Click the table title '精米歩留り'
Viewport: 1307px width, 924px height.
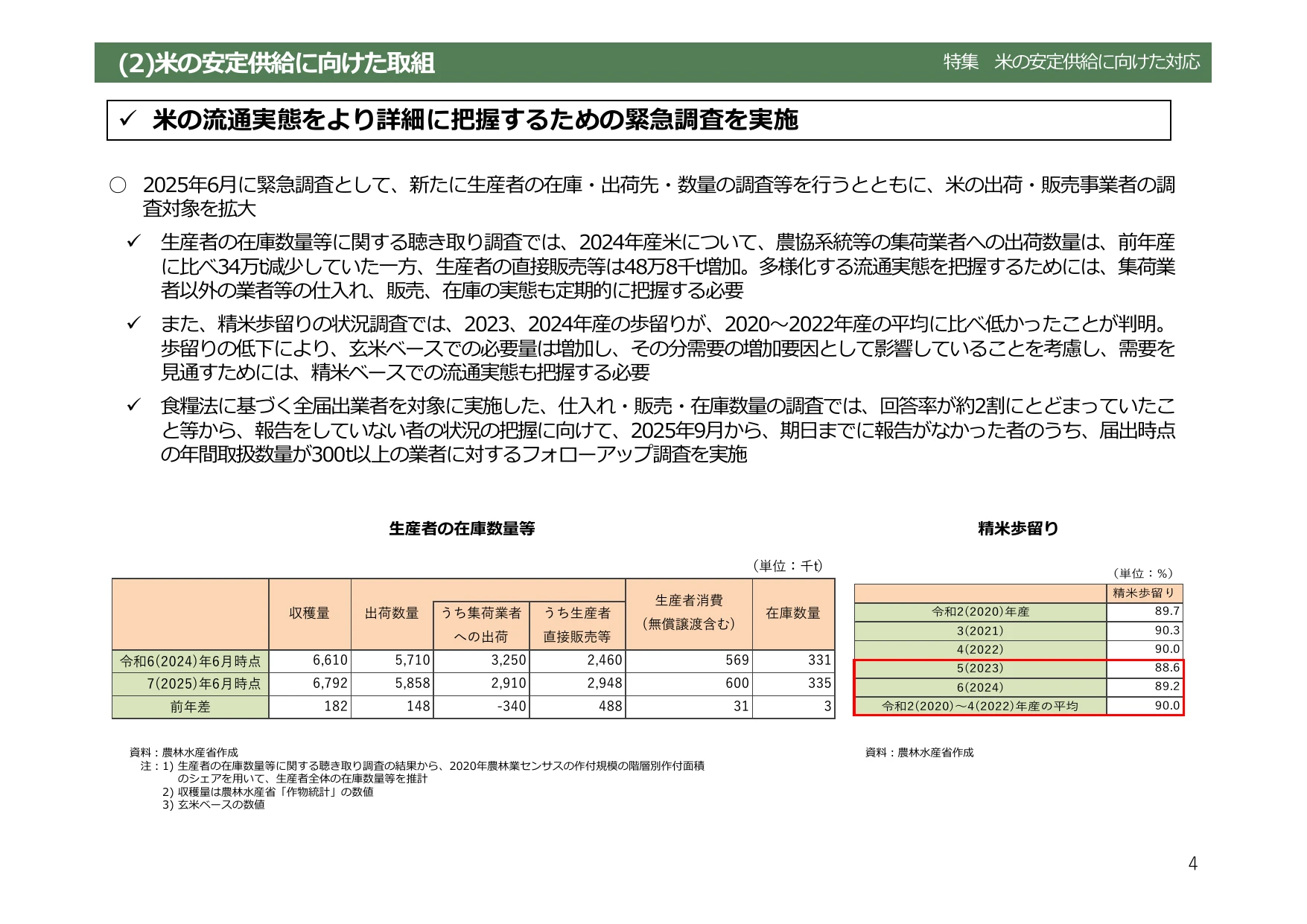pyautogui.click(x=1018, y=529)
